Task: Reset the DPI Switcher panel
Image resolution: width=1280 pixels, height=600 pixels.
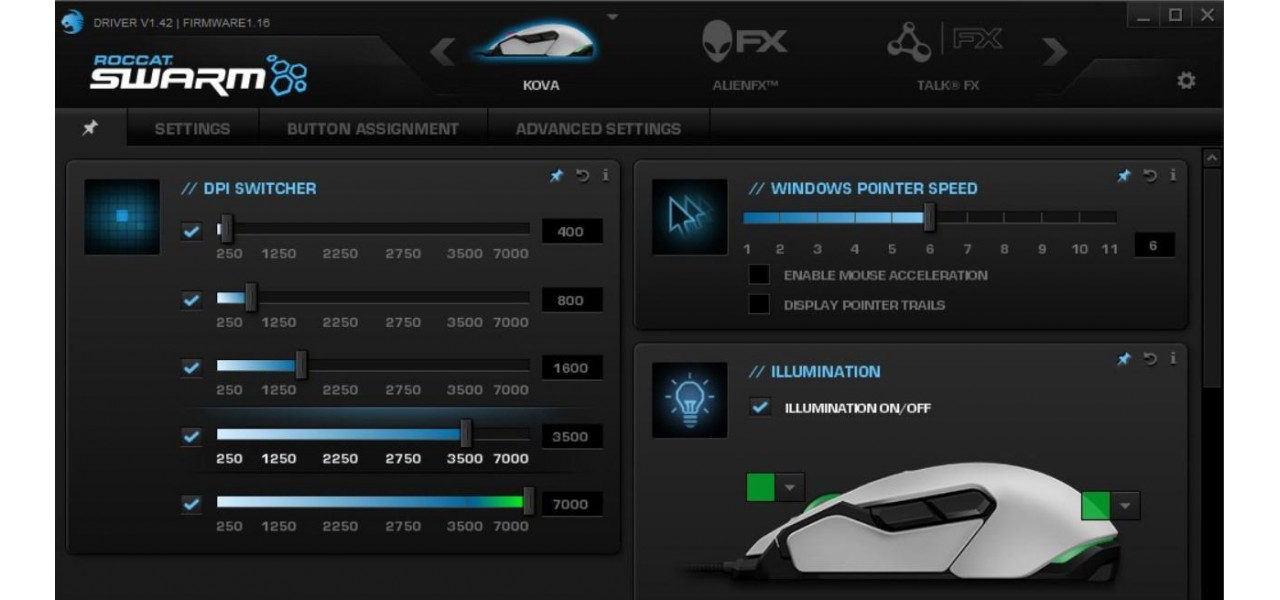Action: point(583,176)
